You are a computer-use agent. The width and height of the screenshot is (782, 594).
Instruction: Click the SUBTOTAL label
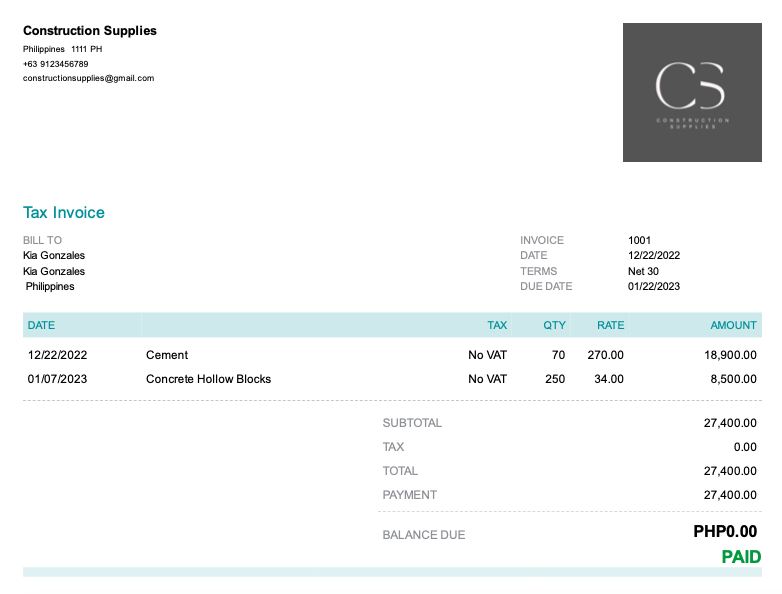click(412, 423)
